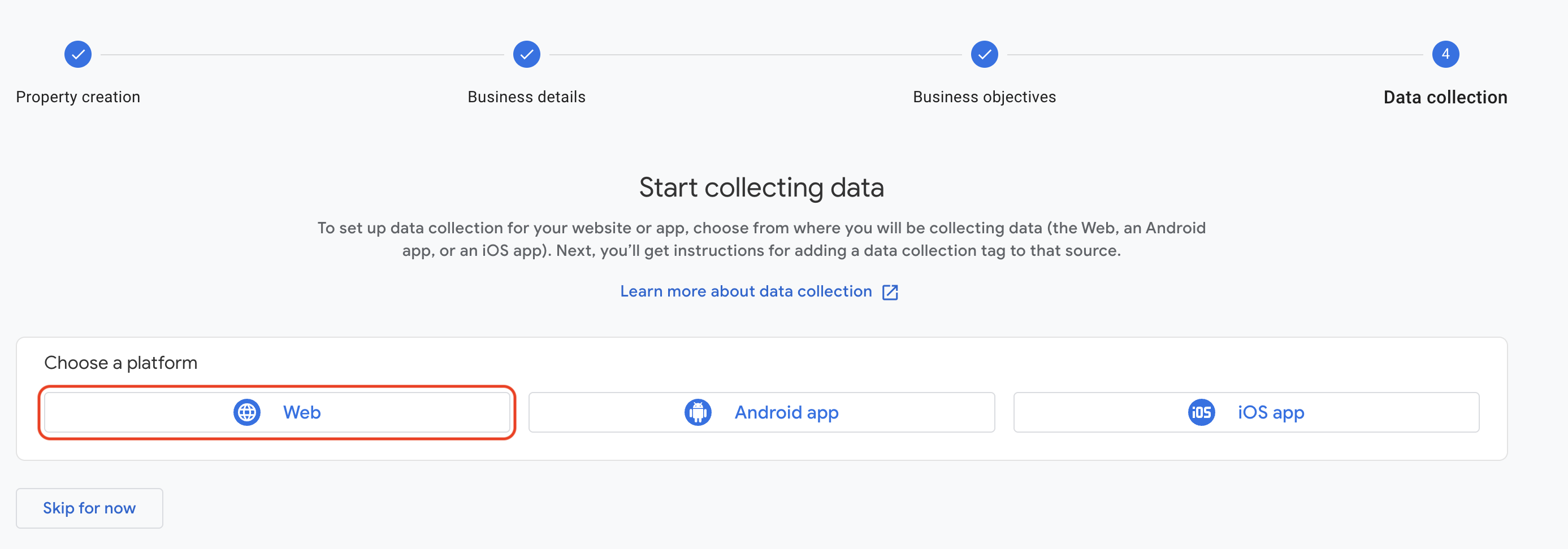Click the Business objectives checkmark circle
Viewport: 1568px width, 549px height.
click(x=984, y=54)
